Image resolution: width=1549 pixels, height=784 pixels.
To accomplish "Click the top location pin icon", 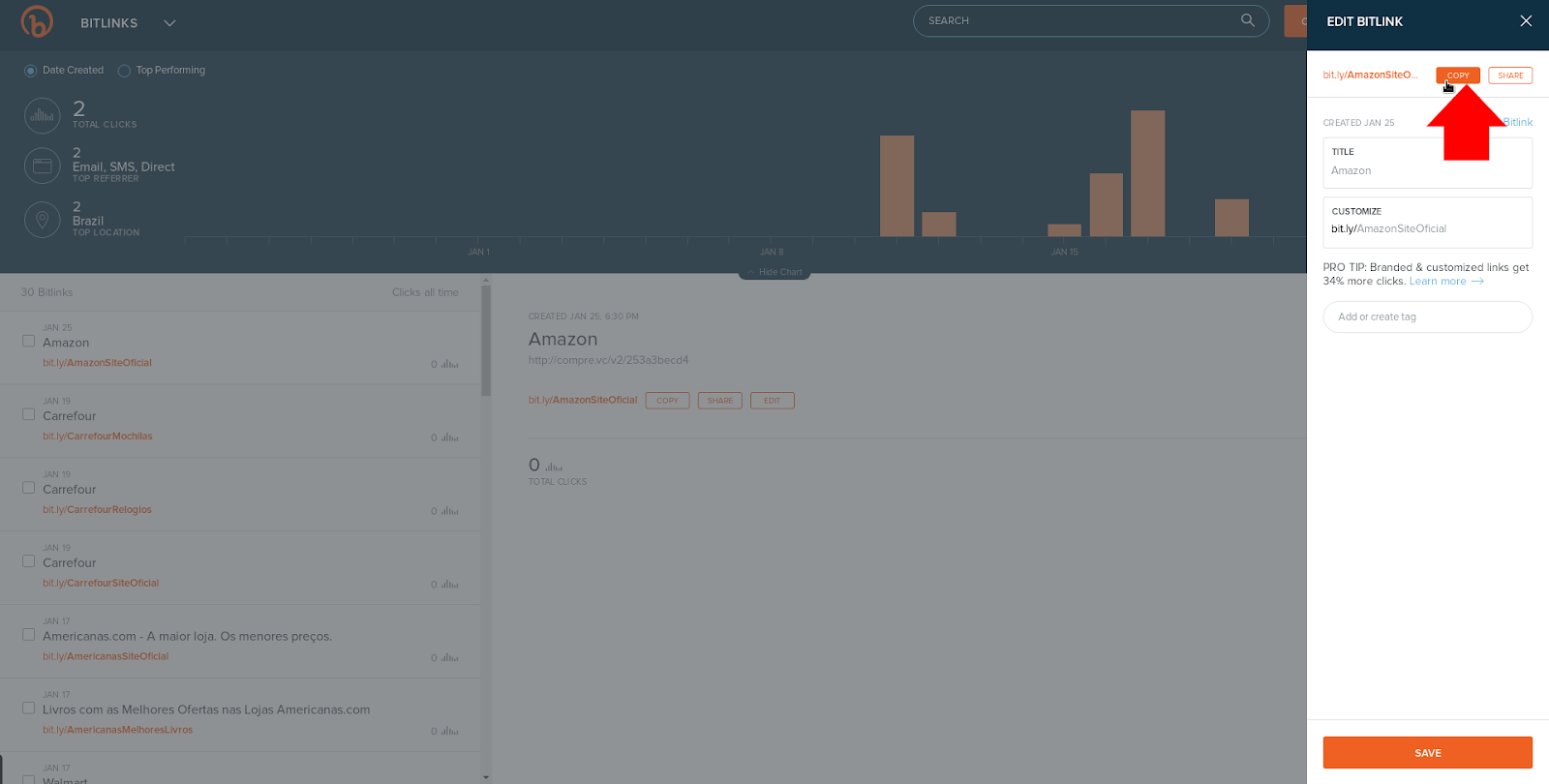I will [42, 220].
